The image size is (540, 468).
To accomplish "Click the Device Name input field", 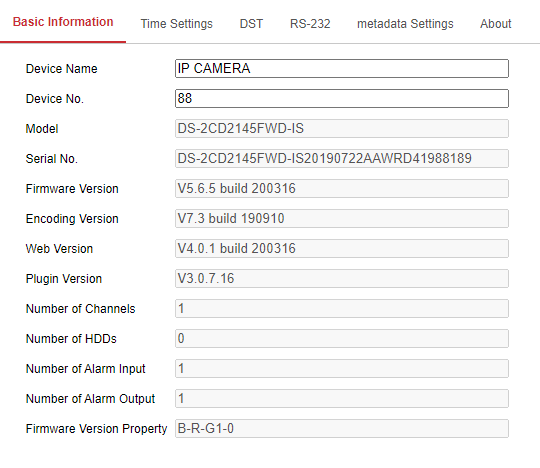I will point(342,69).
